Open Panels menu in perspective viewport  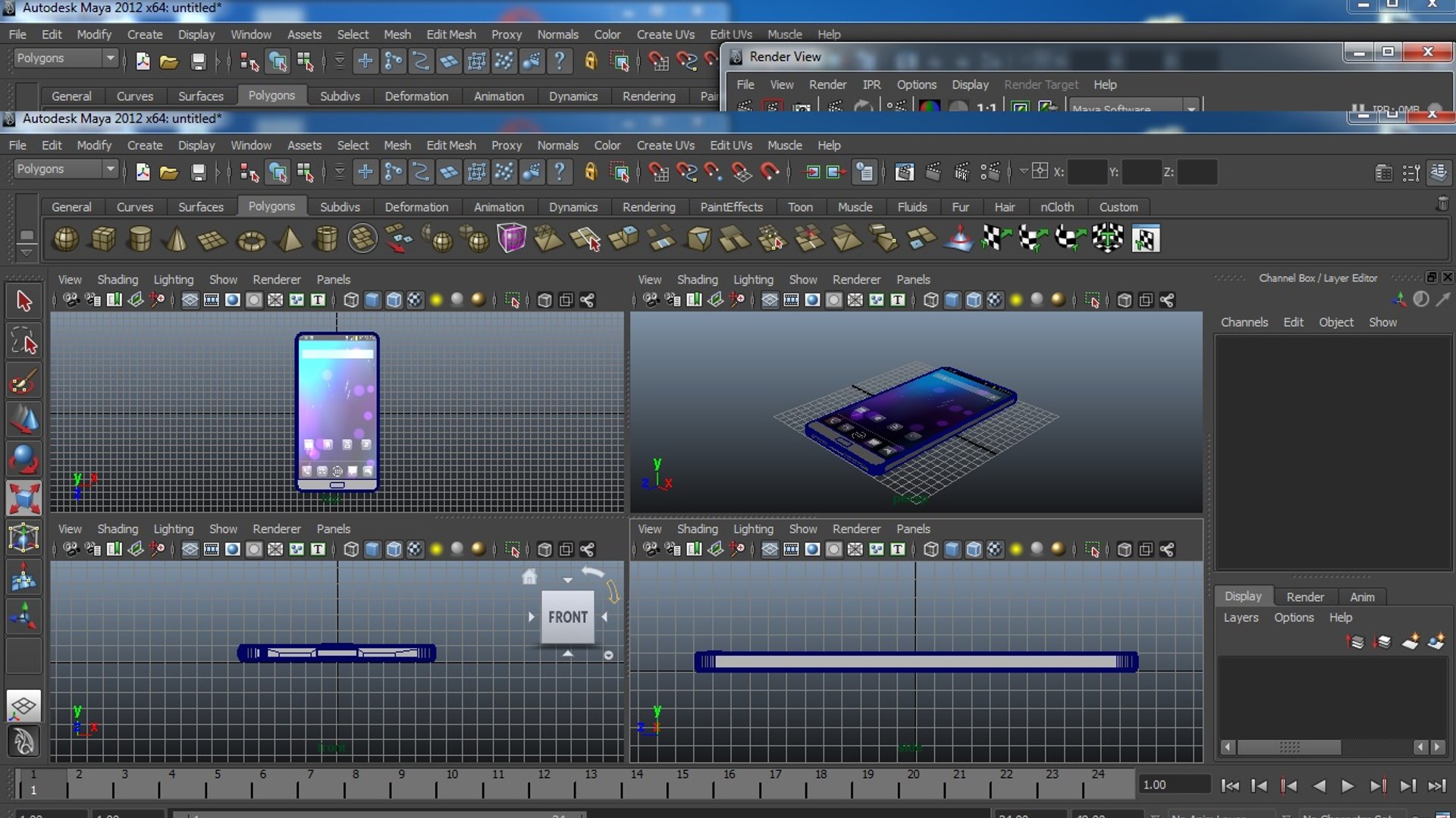[913, 280]
